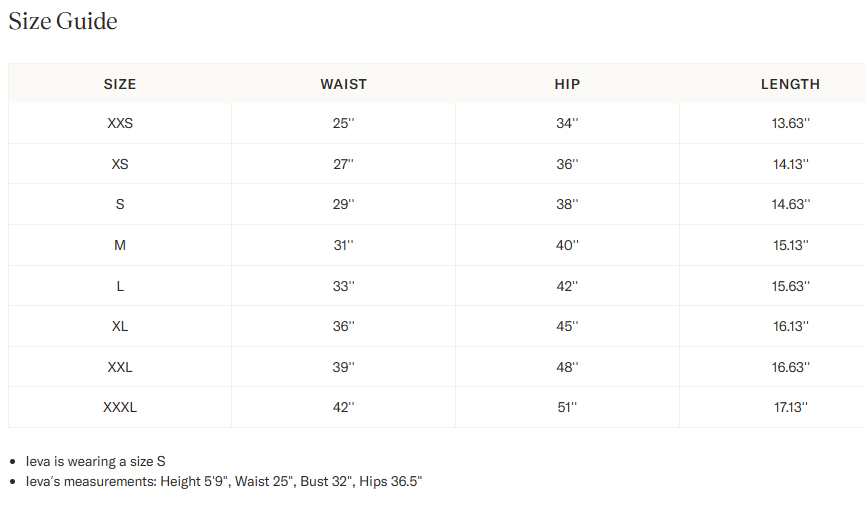Screen dimensions: 865x513
Task: Select the LENGTH column header
Action: coord(790,84)
